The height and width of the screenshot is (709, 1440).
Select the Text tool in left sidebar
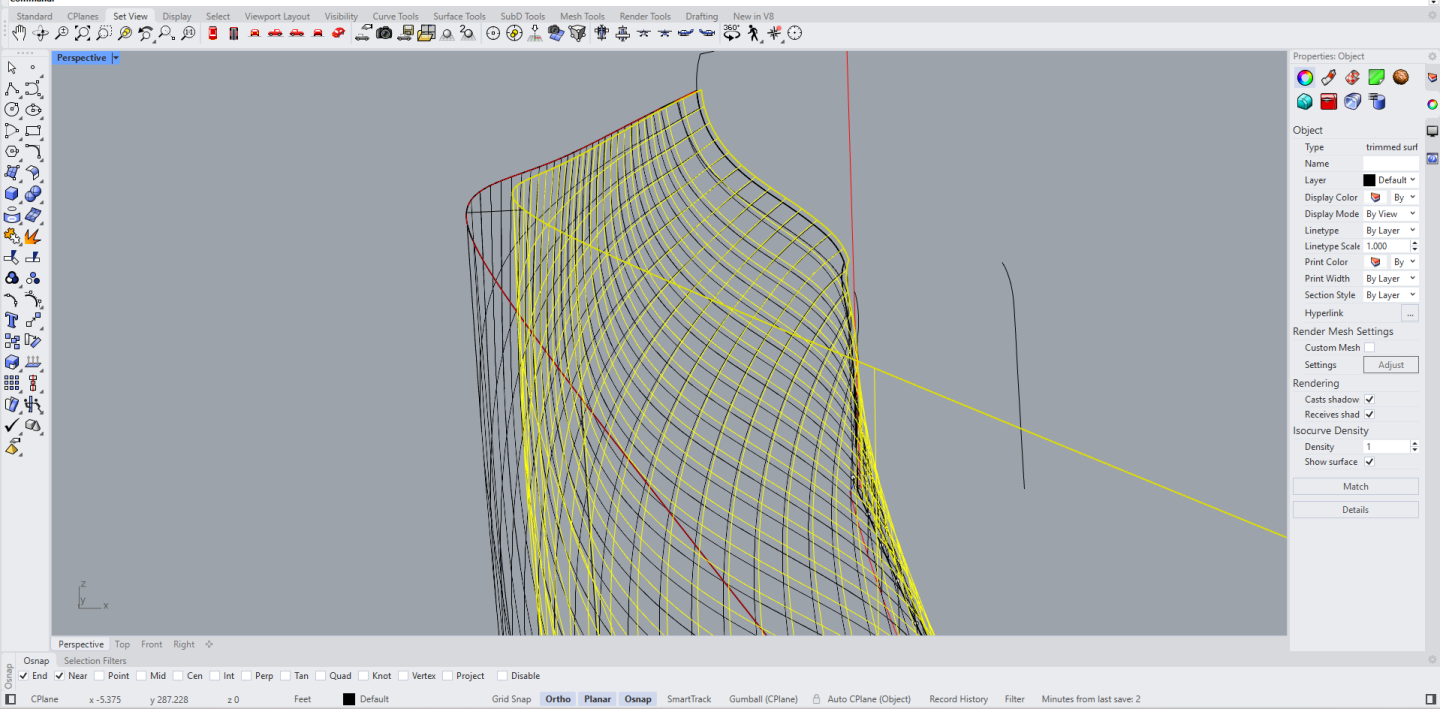(12, 320)
